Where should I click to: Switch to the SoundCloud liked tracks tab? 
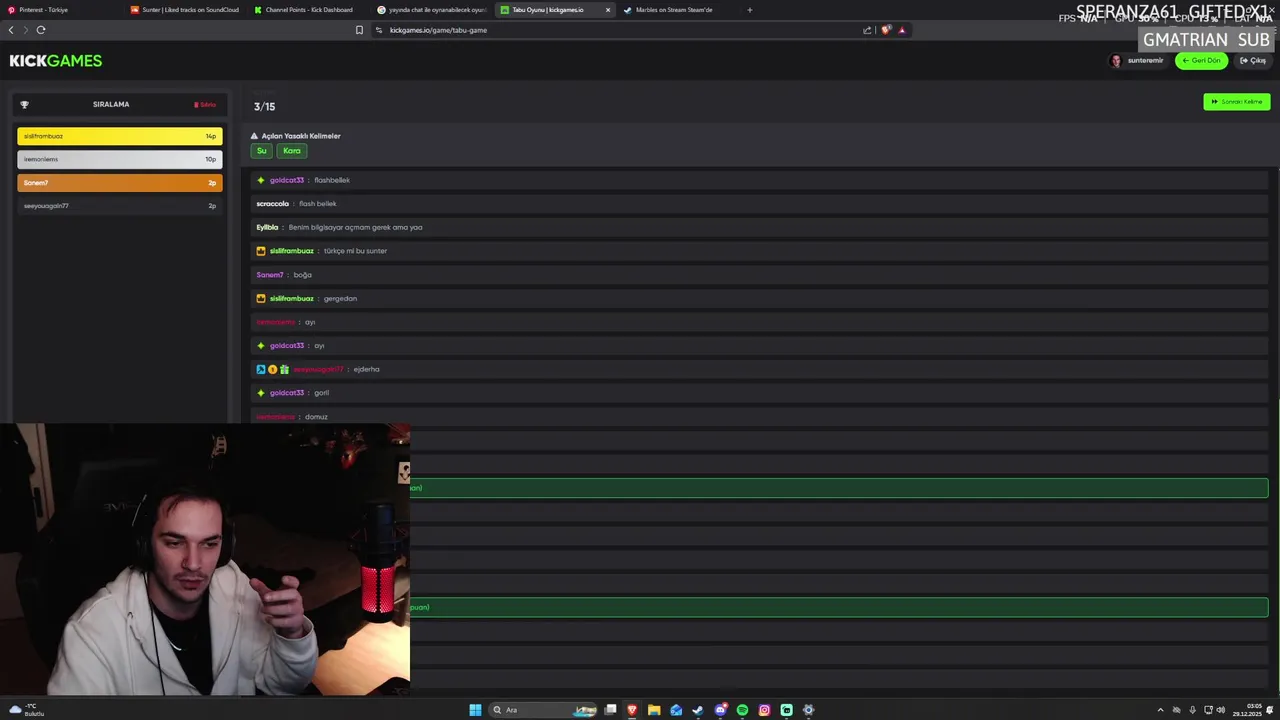click(185, 10)
